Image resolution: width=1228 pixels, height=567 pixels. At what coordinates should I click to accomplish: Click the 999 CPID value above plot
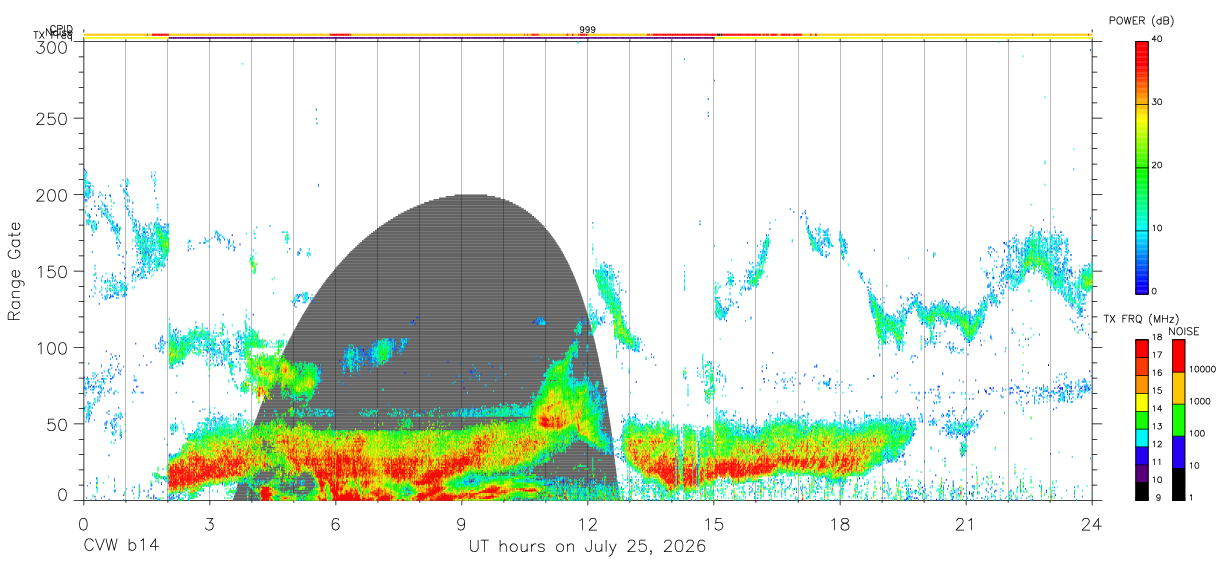point(587,30)
